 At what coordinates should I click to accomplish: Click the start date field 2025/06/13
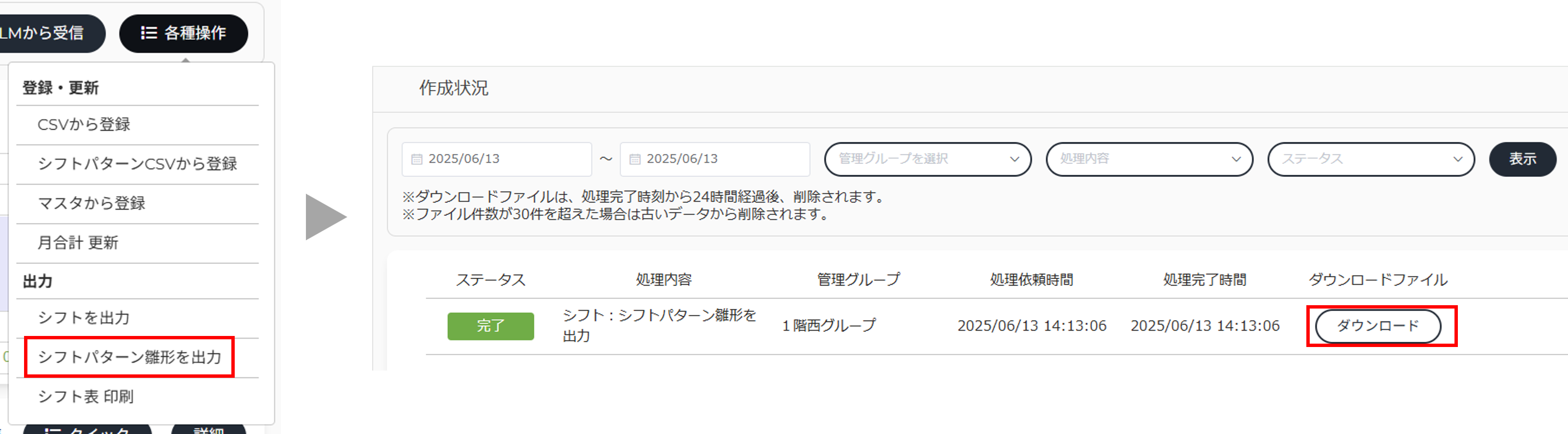click(x=497, y=159)
